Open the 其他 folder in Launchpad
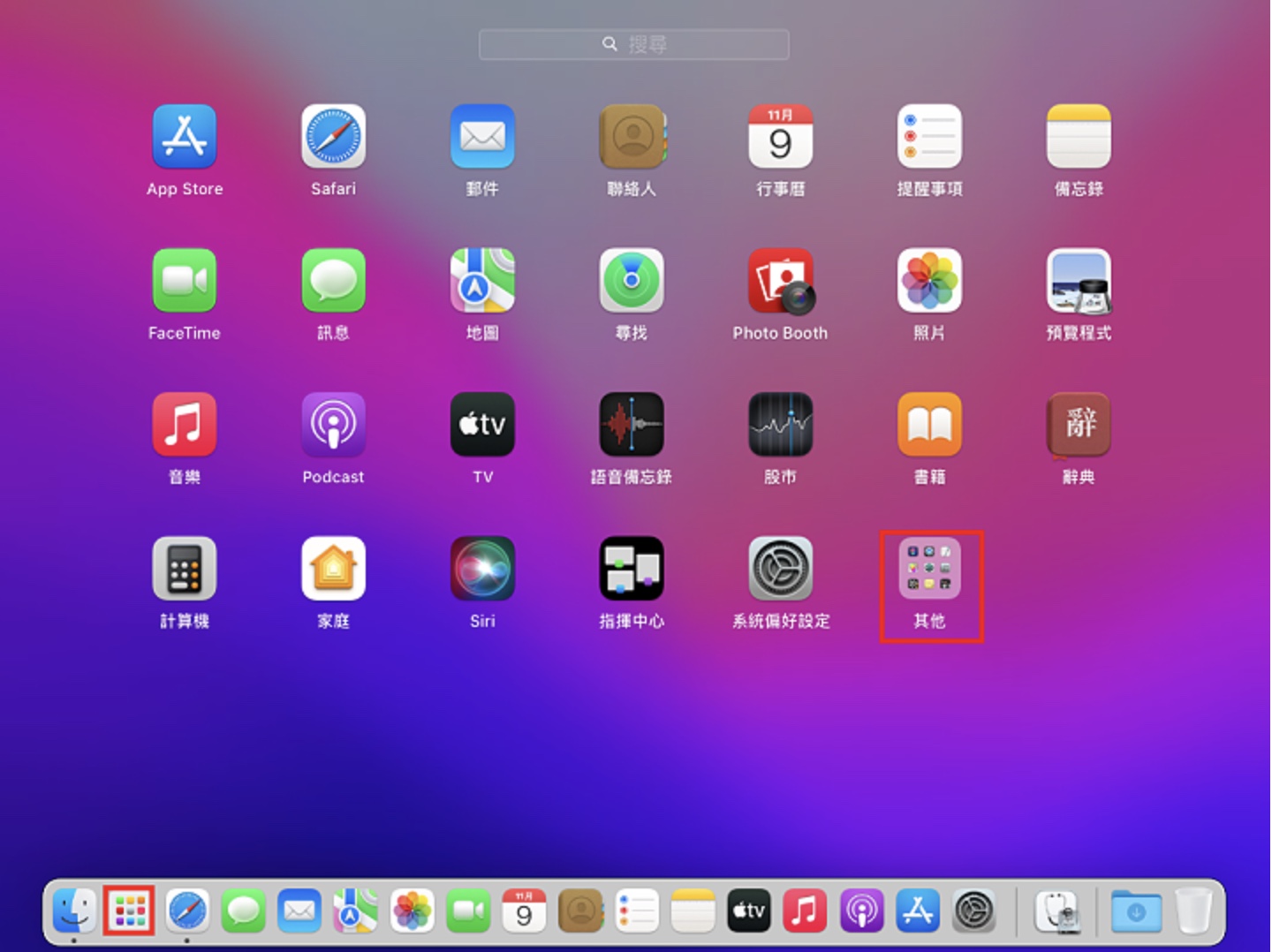Image resolution: width=1272 pixels, height=952 pixels. pos(929,569)
